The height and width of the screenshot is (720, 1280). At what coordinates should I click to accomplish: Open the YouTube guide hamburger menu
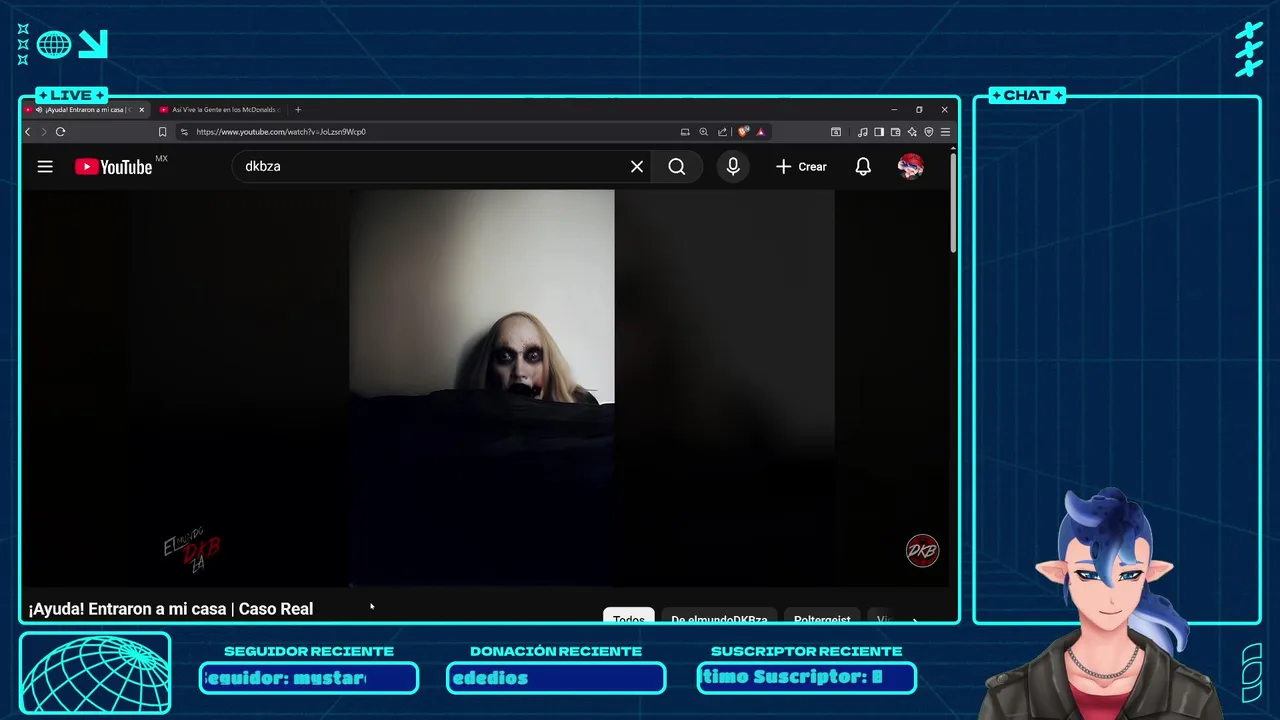tap(45, 167)
